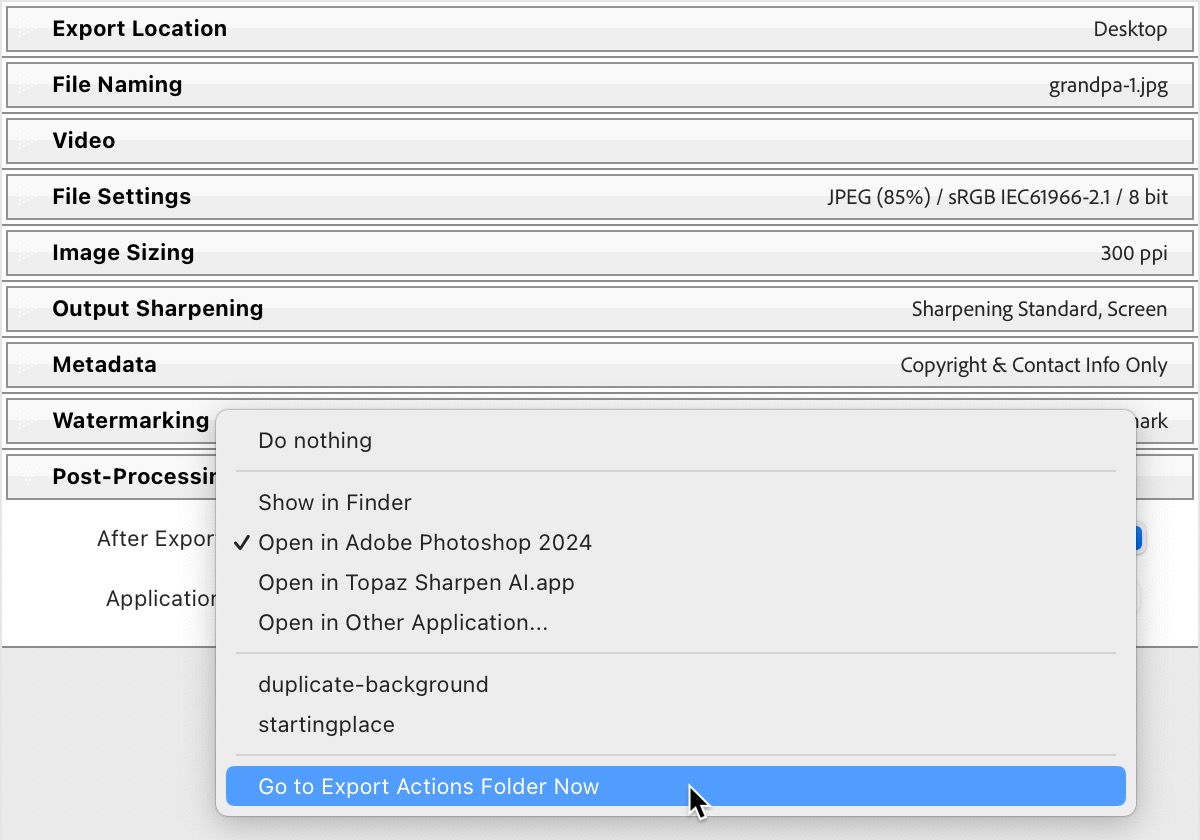The width and height of the screenshot is (1200, 840).
Task: Expand the Output Sharpening panel
Action: pyautogui.click(x=157, y=308)
